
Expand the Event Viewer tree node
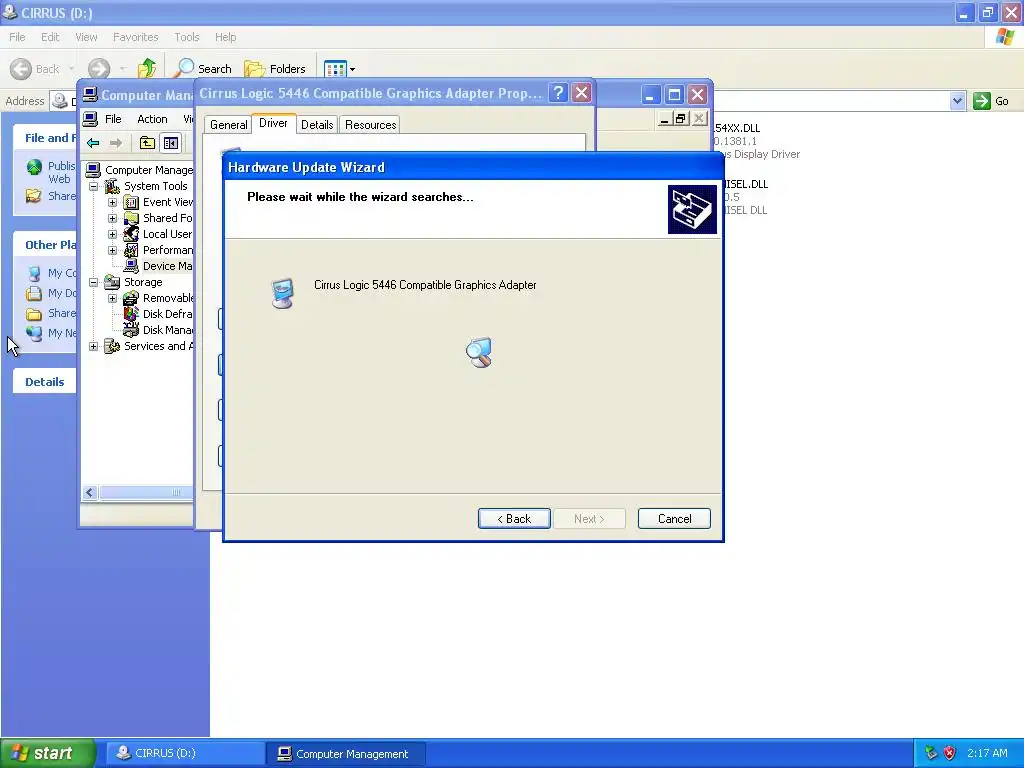pos(112,202)
